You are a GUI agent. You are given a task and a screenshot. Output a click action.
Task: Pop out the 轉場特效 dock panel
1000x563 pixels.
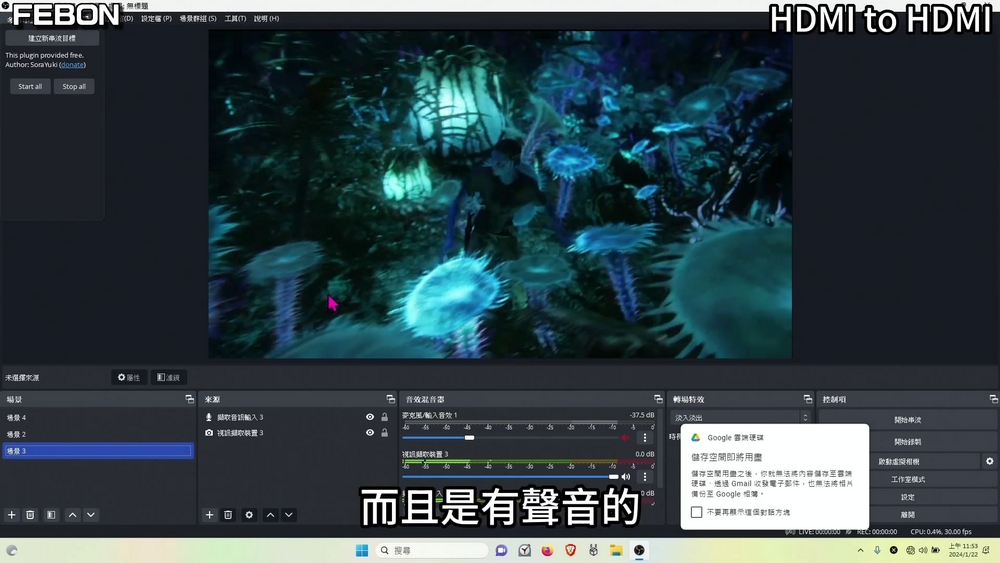click(807, 398)
